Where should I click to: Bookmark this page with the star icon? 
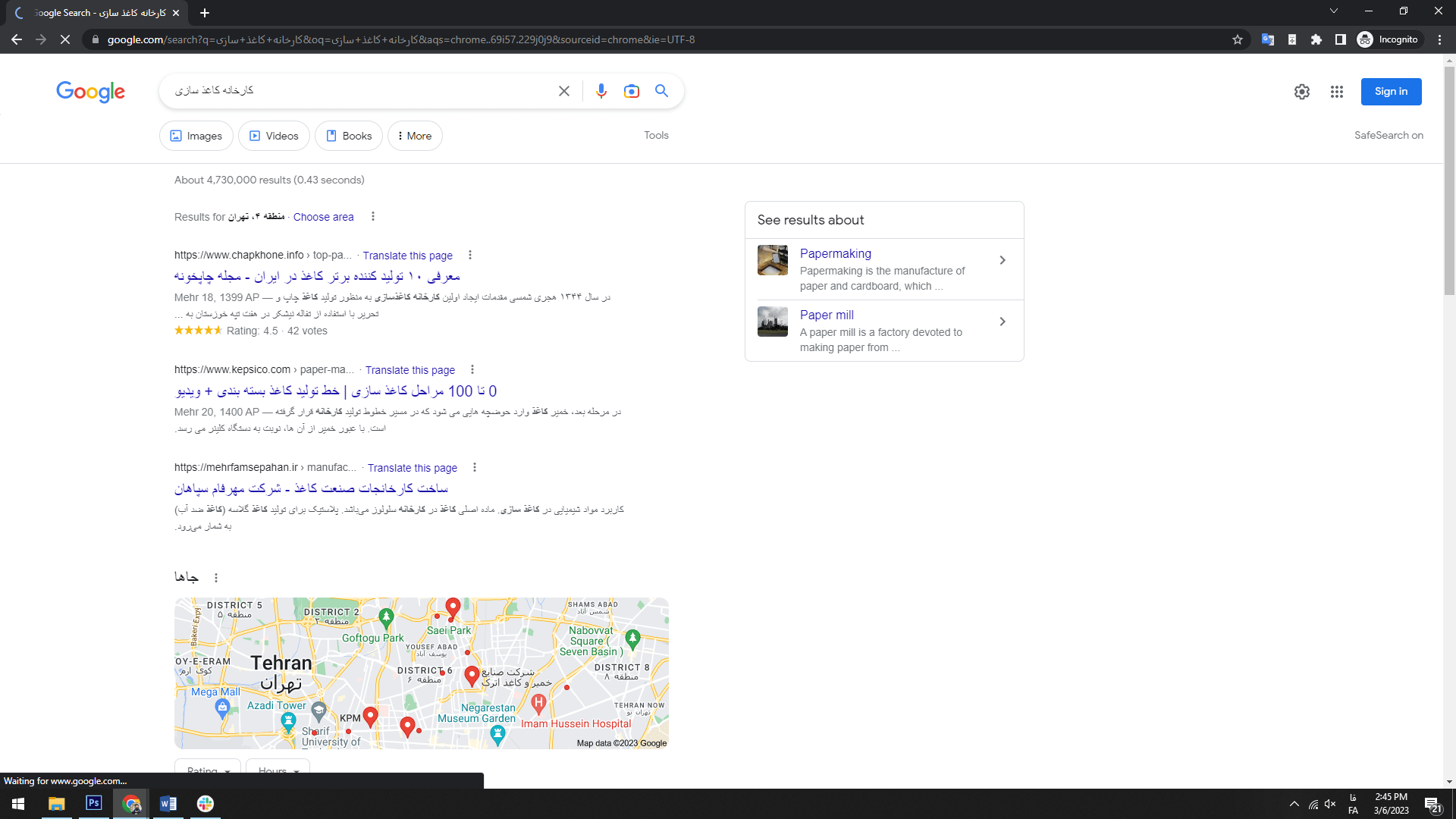tap(1238, 39)
